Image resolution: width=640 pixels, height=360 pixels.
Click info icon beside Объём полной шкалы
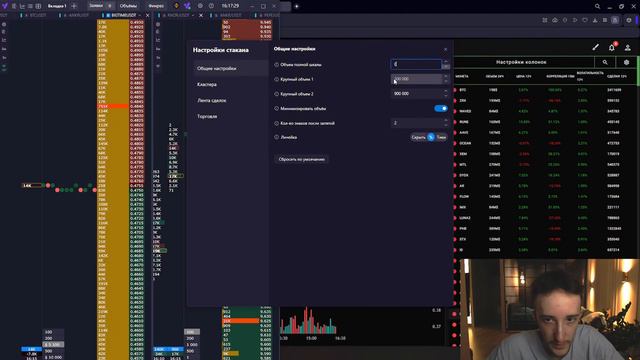pyautogui.click(x=276, y=65)
